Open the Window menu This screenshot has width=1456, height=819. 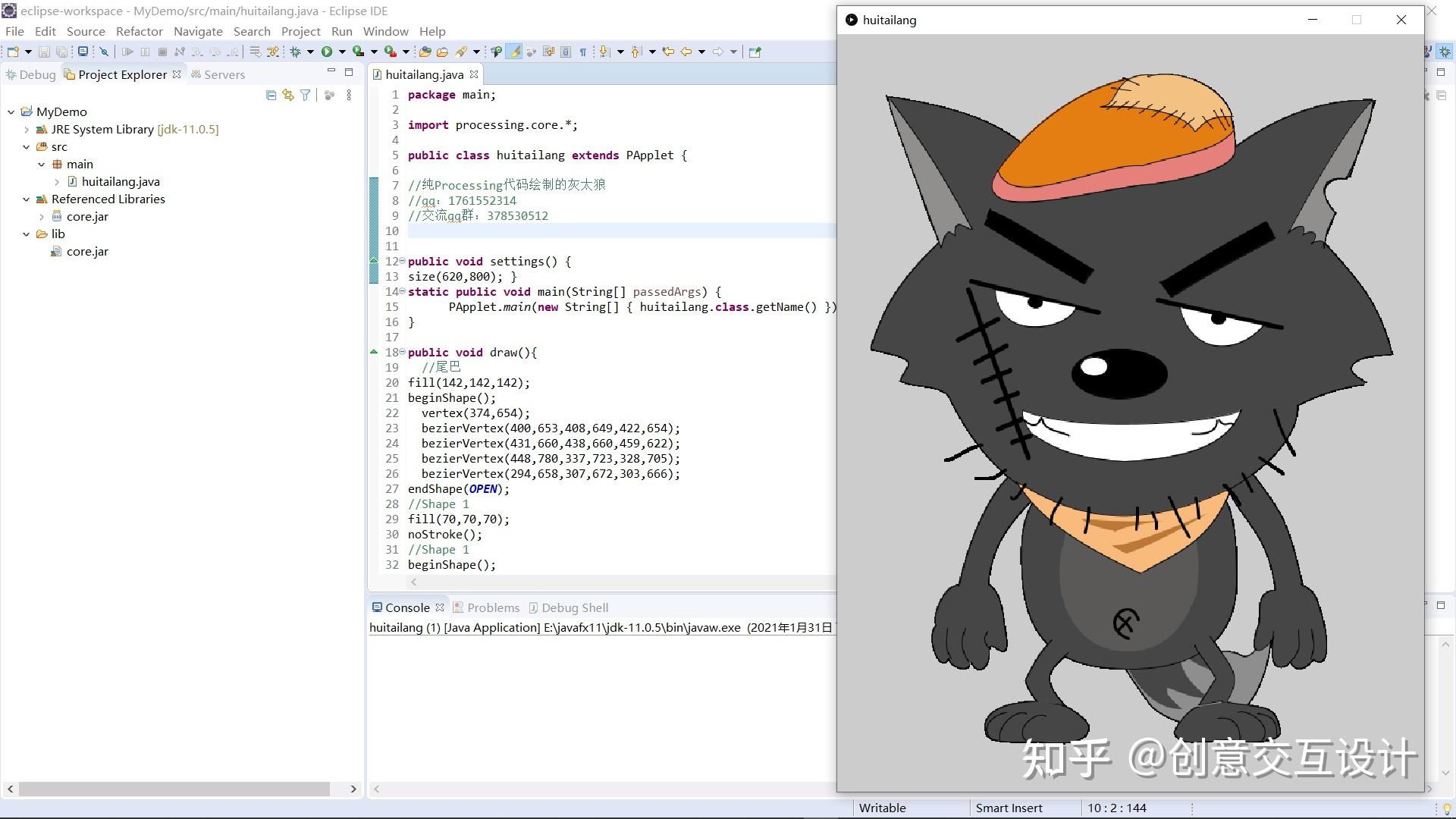click(x=385, y=31)
